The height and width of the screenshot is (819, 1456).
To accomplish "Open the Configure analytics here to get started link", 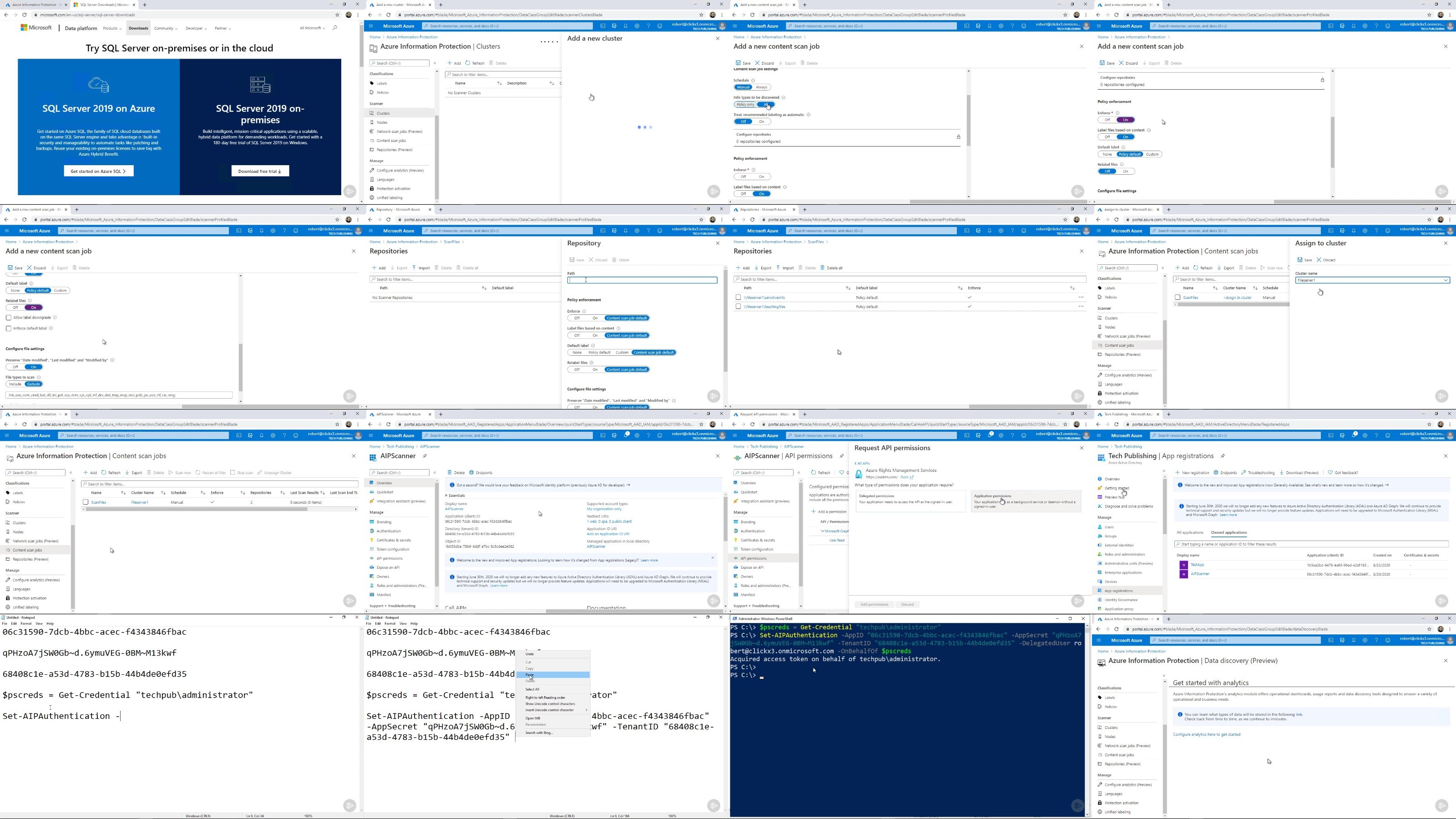I will point(1206,734).
